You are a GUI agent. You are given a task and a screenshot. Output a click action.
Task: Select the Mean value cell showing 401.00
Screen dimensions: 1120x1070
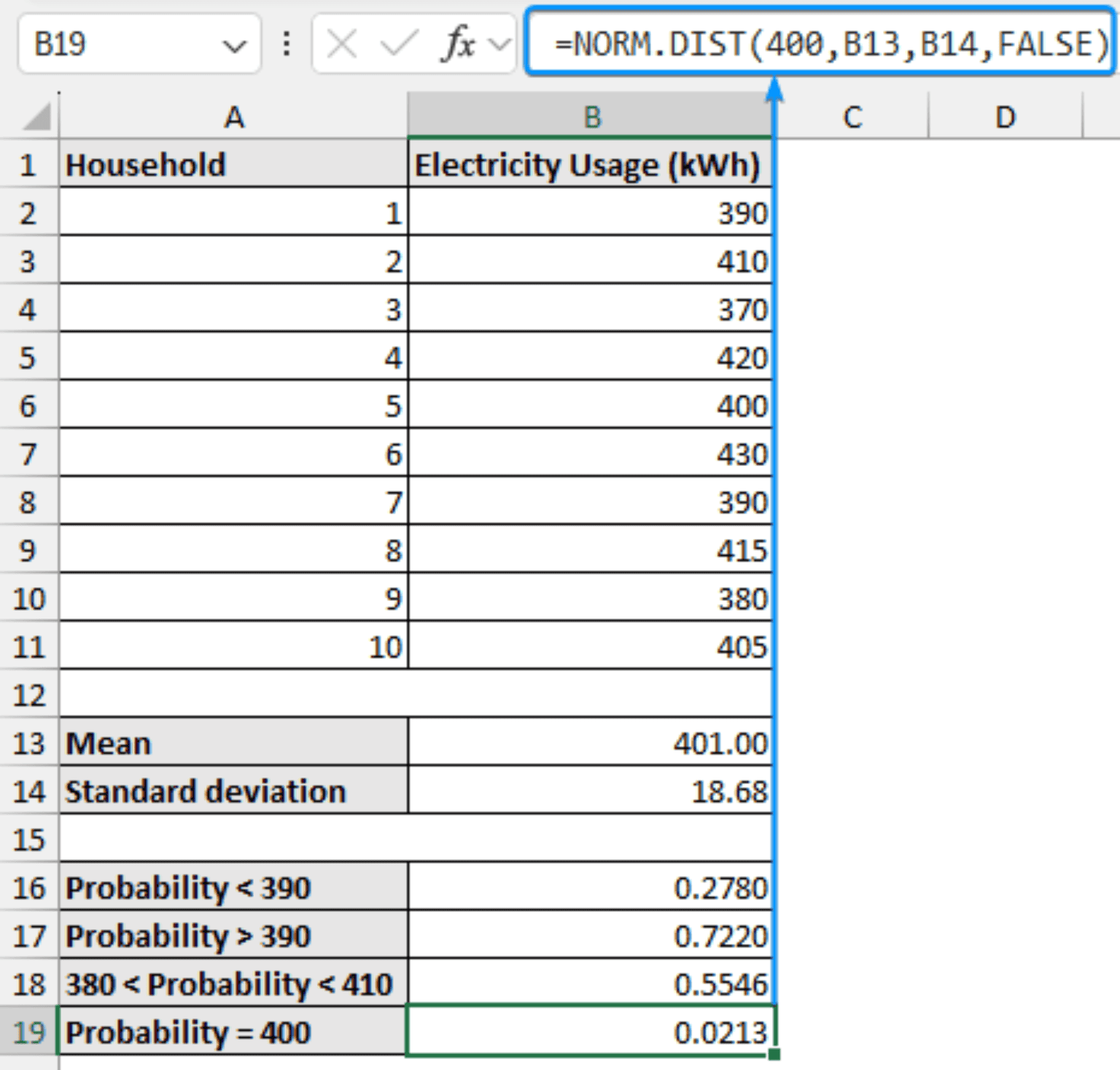(x=591, y=743)
